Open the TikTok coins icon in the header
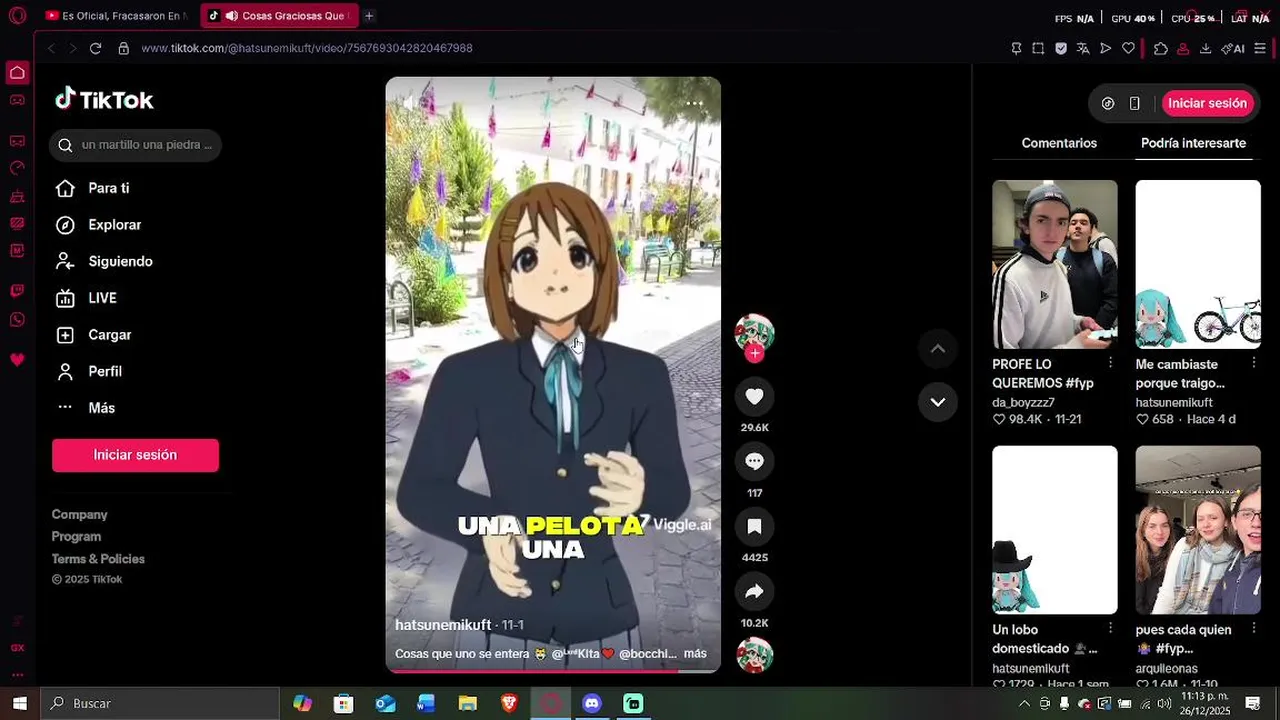Viewport: 1280px width, 720px height. (1108, 103)
